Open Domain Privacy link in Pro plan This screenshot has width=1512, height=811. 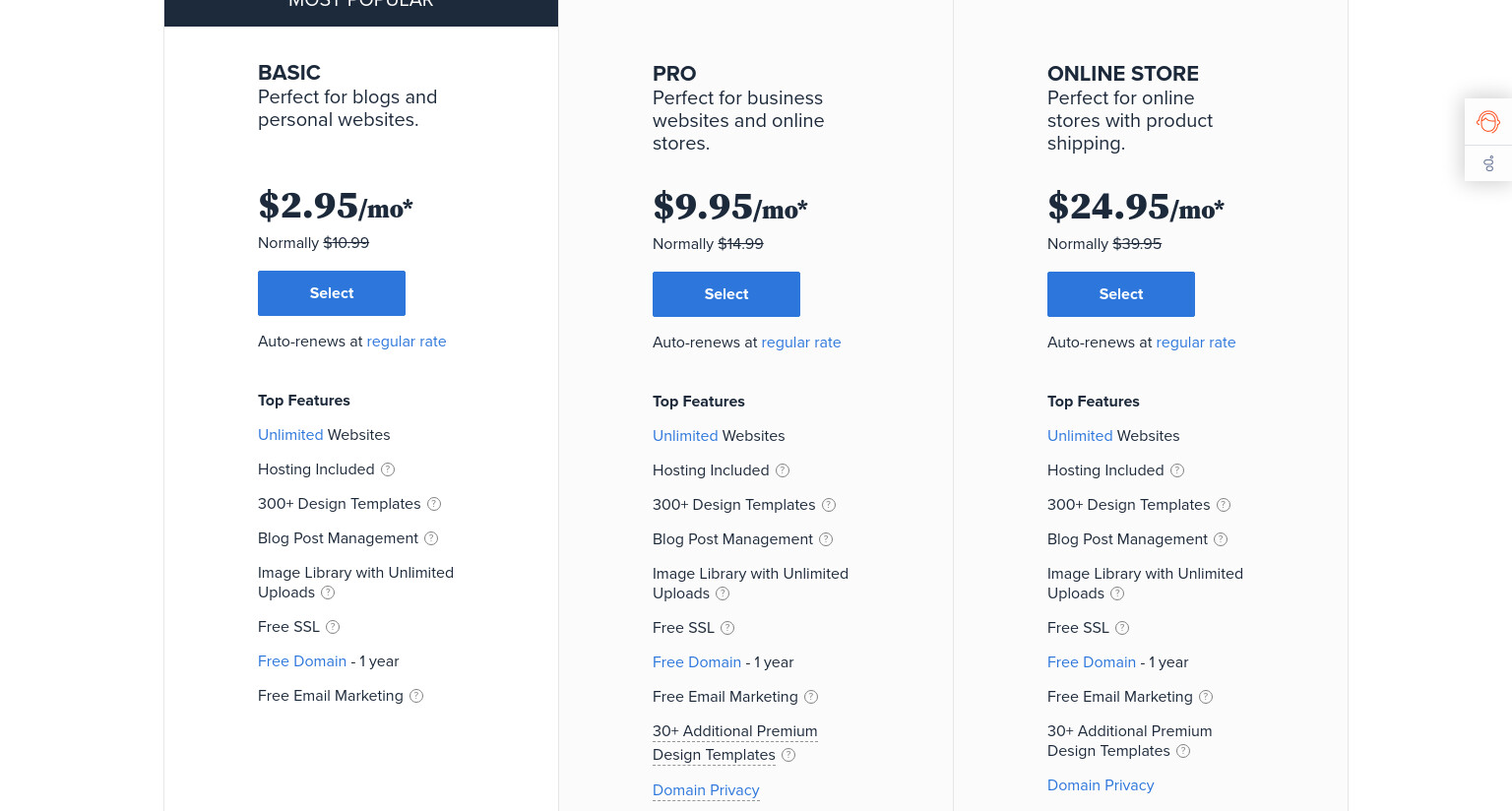706,790
